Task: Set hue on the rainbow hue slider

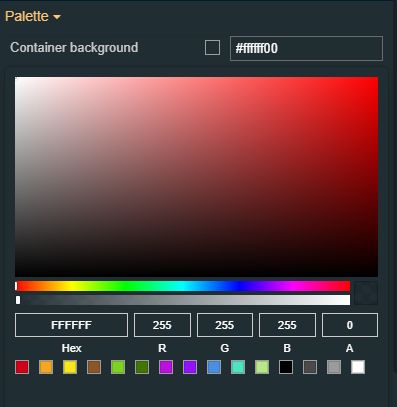Action: tap(182, 286)
